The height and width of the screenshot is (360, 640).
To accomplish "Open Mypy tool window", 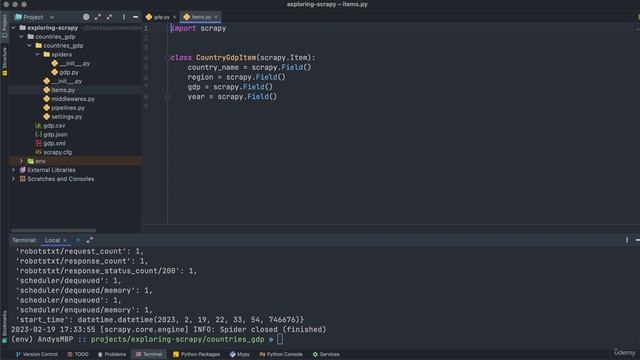I will (240, 354).
